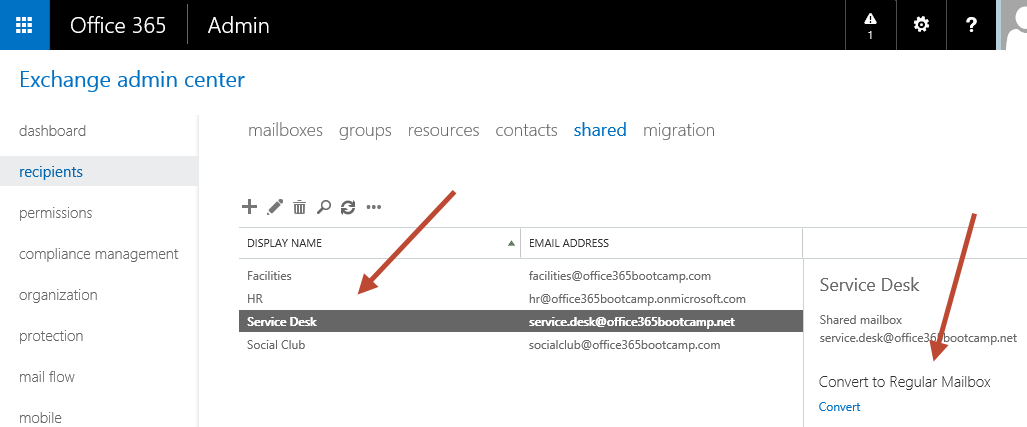Select the Service Desk mailbox row
1027x427 pixels.
point(521,322)
